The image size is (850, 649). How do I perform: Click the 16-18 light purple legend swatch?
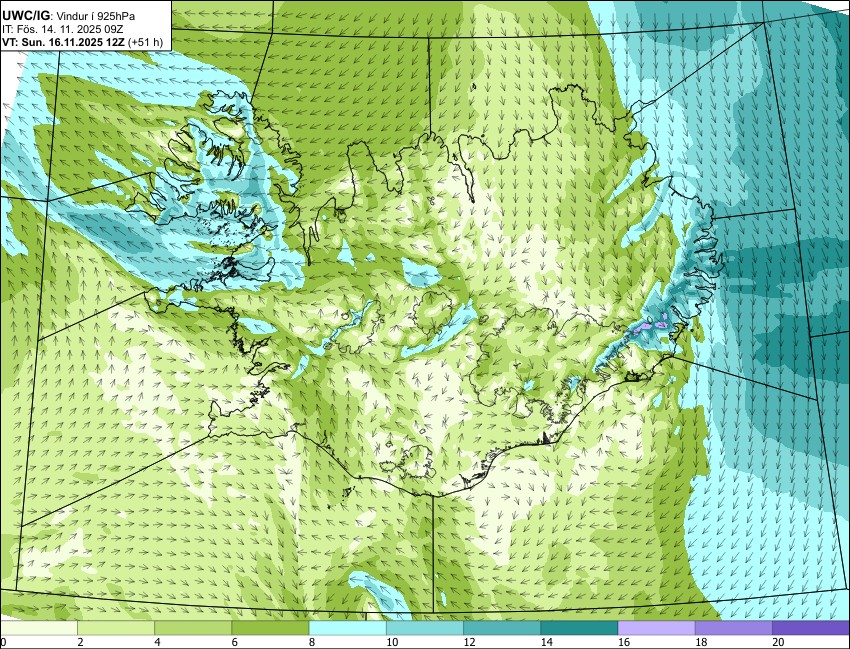[x=656, y=628]
